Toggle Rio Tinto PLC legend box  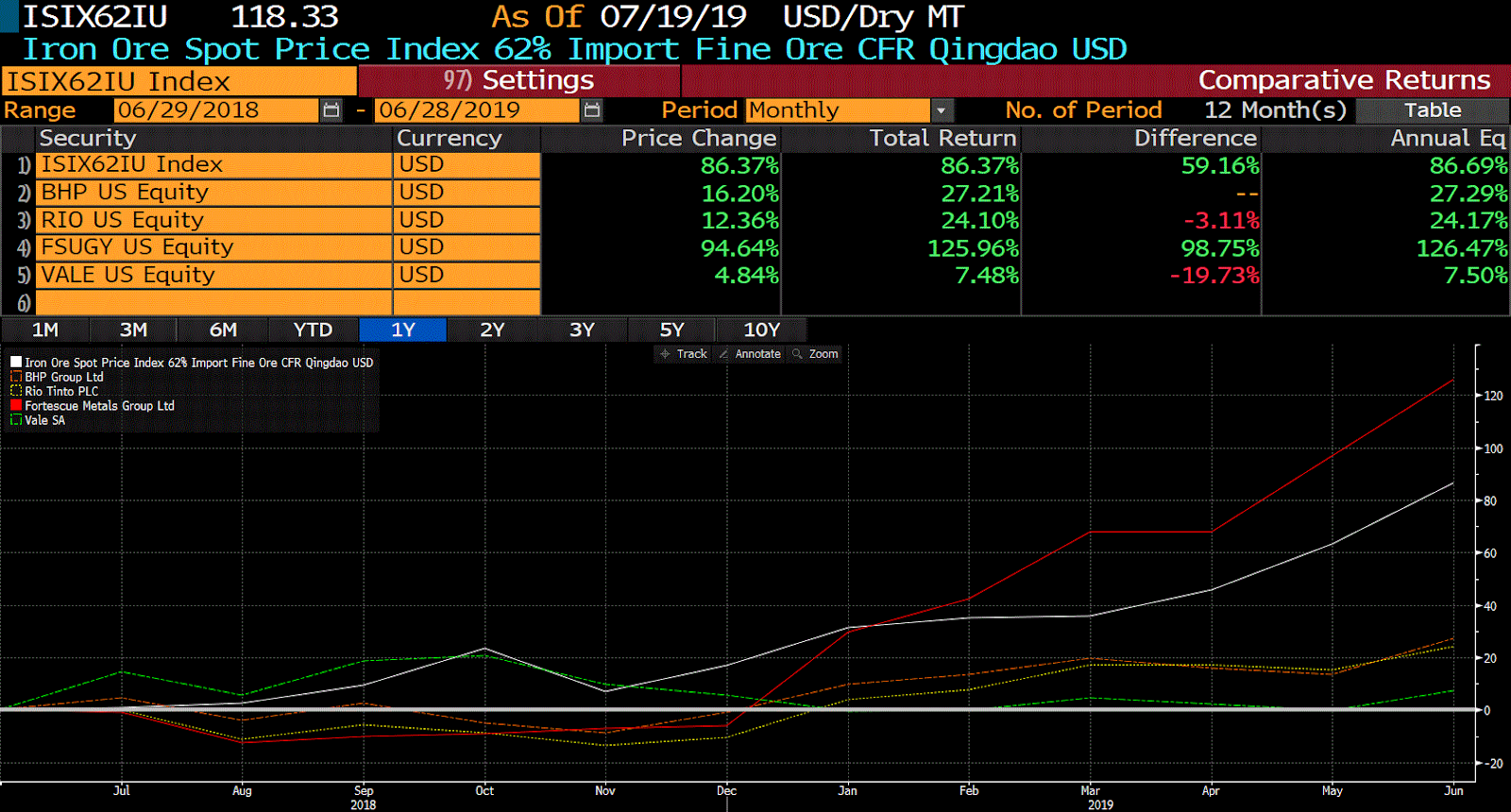coord(16,391)
